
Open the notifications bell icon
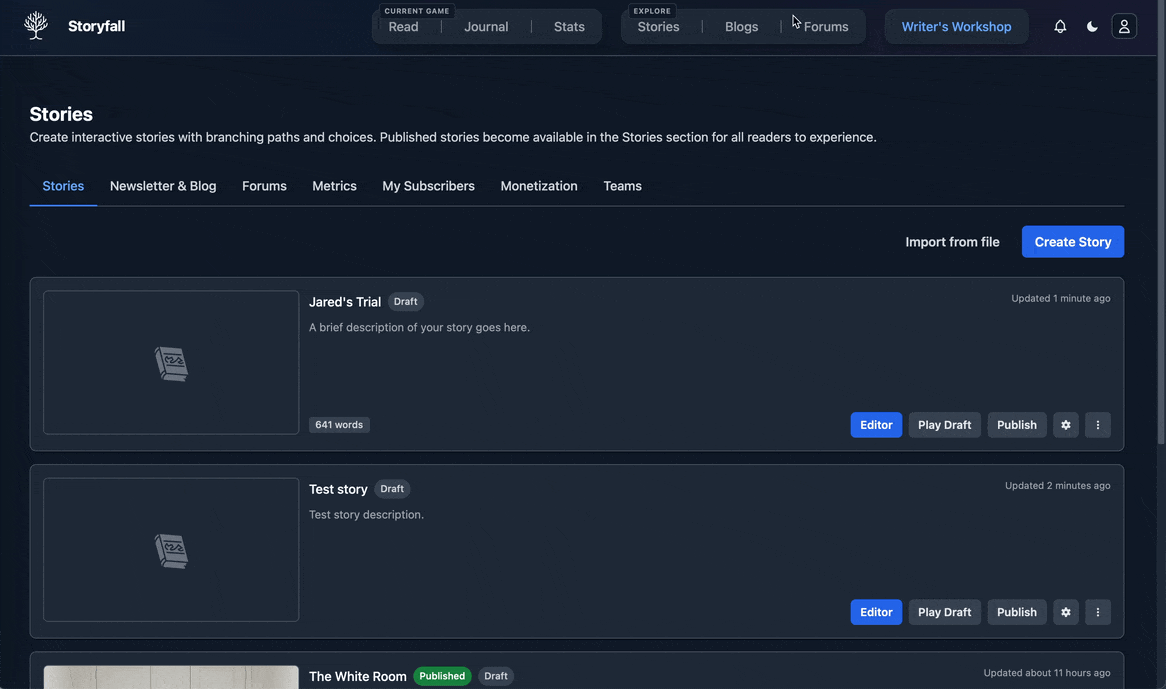click(x=1060, y=27)
